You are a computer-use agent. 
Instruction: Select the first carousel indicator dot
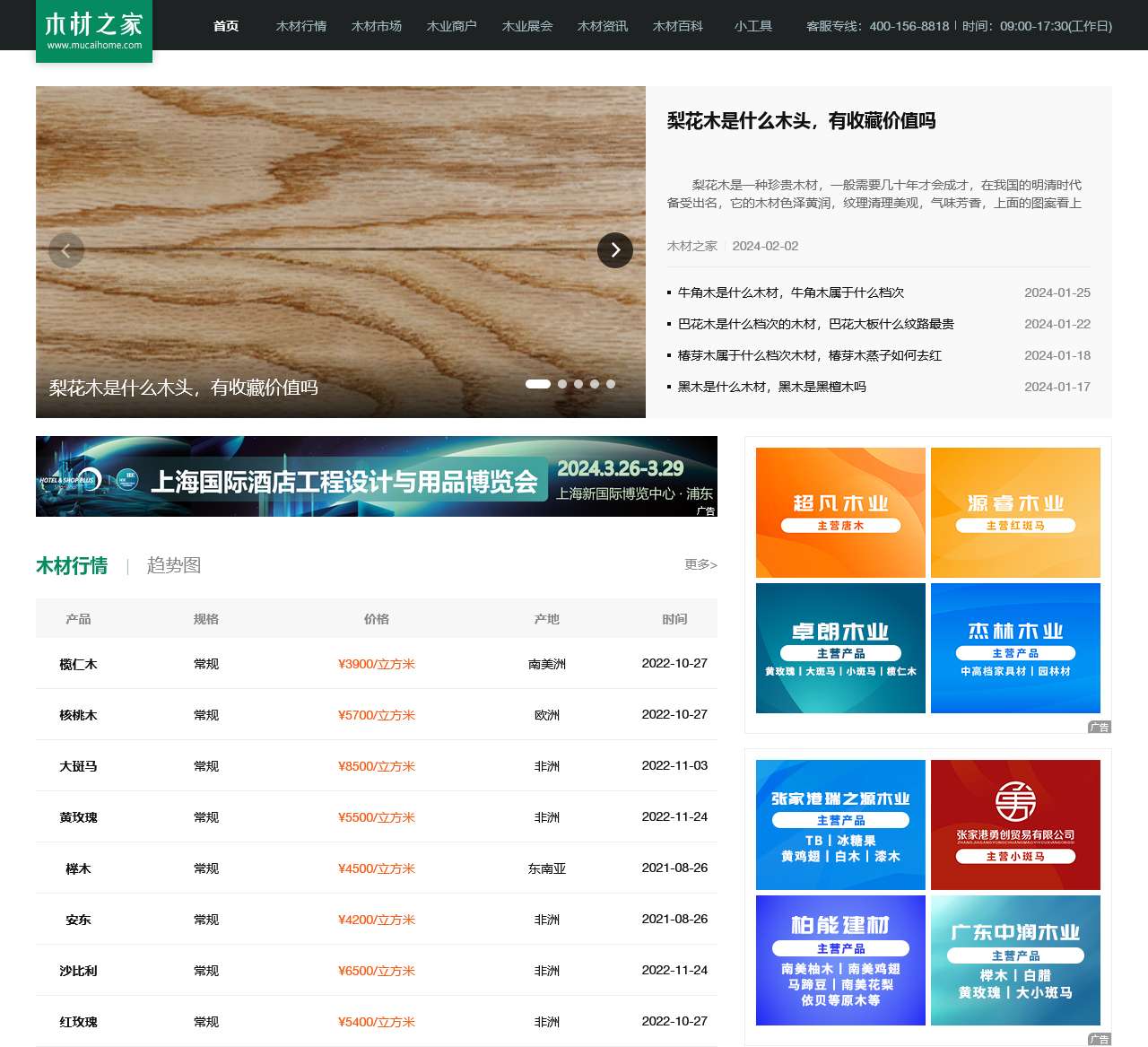tap(538, 384)
